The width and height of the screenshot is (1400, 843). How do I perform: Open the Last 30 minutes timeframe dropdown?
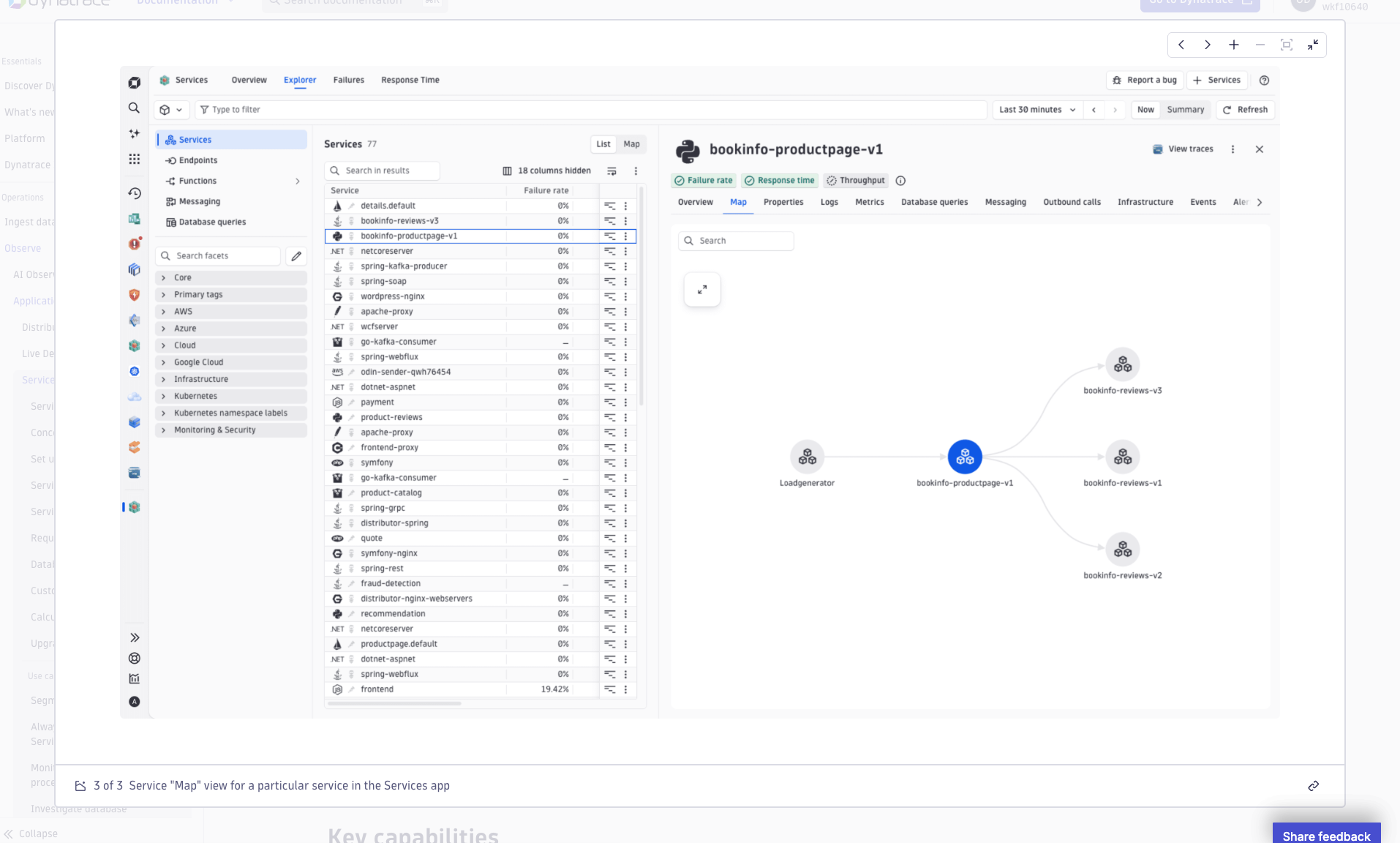point(1036,110)
